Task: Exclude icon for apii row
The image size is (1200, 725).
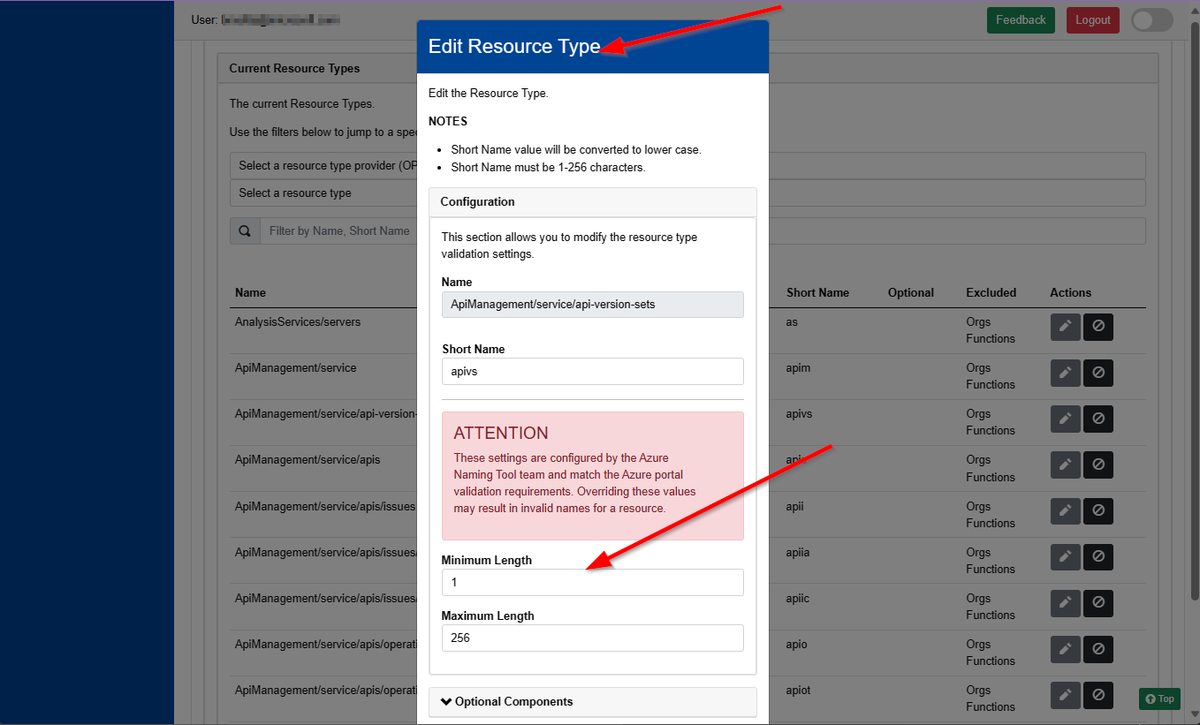Action: coord(1098,511)
